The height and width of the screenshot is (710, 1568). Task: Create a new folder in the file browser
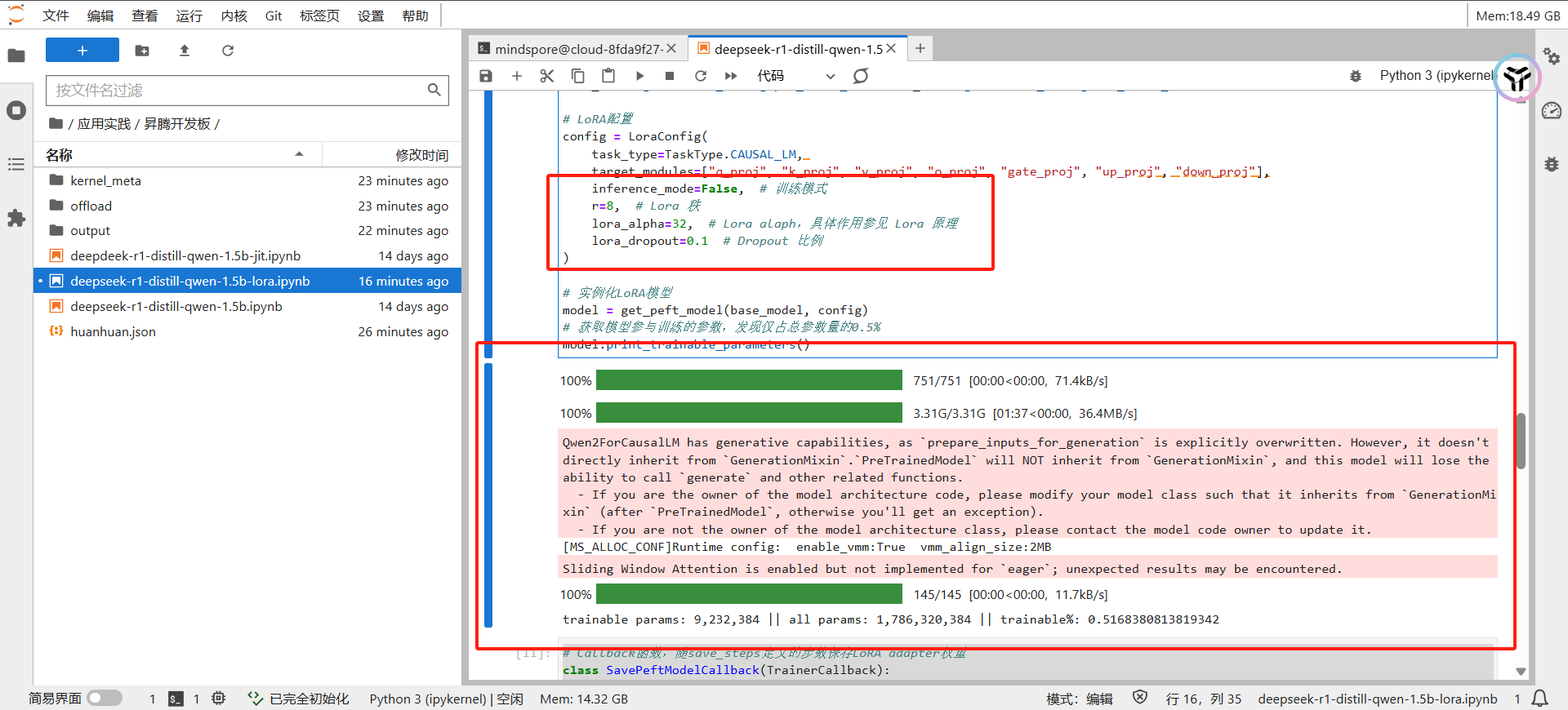point(142,51)
